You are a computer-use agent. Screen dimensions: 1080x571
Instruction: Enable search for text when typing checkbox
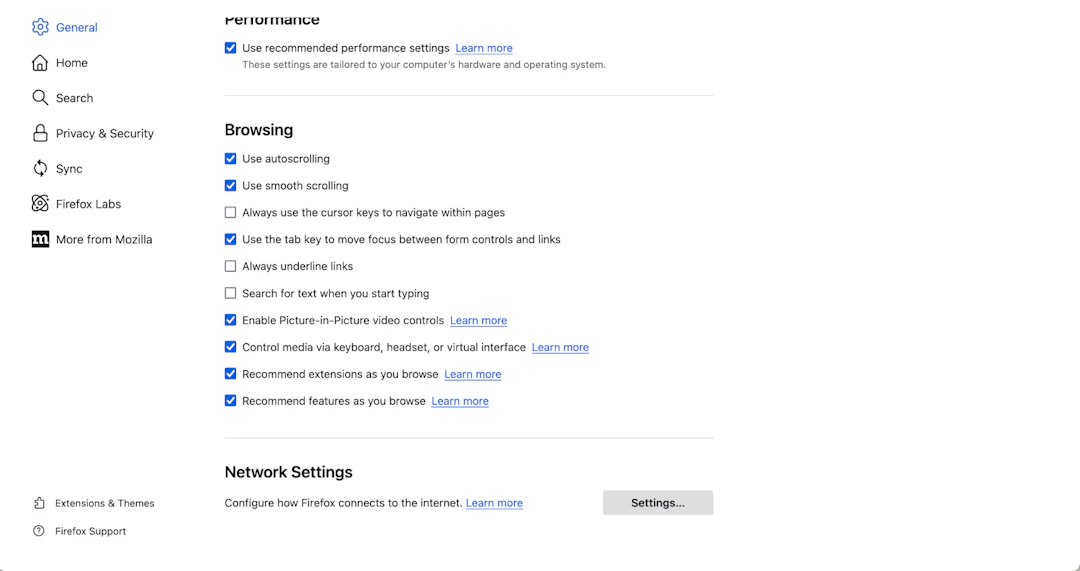[230, 293]
